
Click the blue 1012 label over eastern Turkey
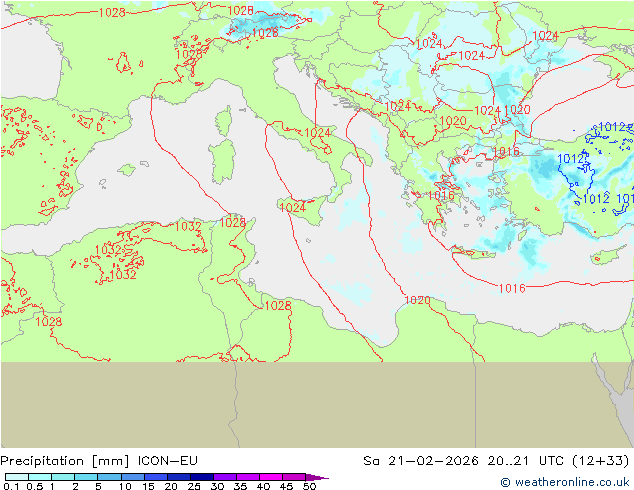click(x=612, y=127)
